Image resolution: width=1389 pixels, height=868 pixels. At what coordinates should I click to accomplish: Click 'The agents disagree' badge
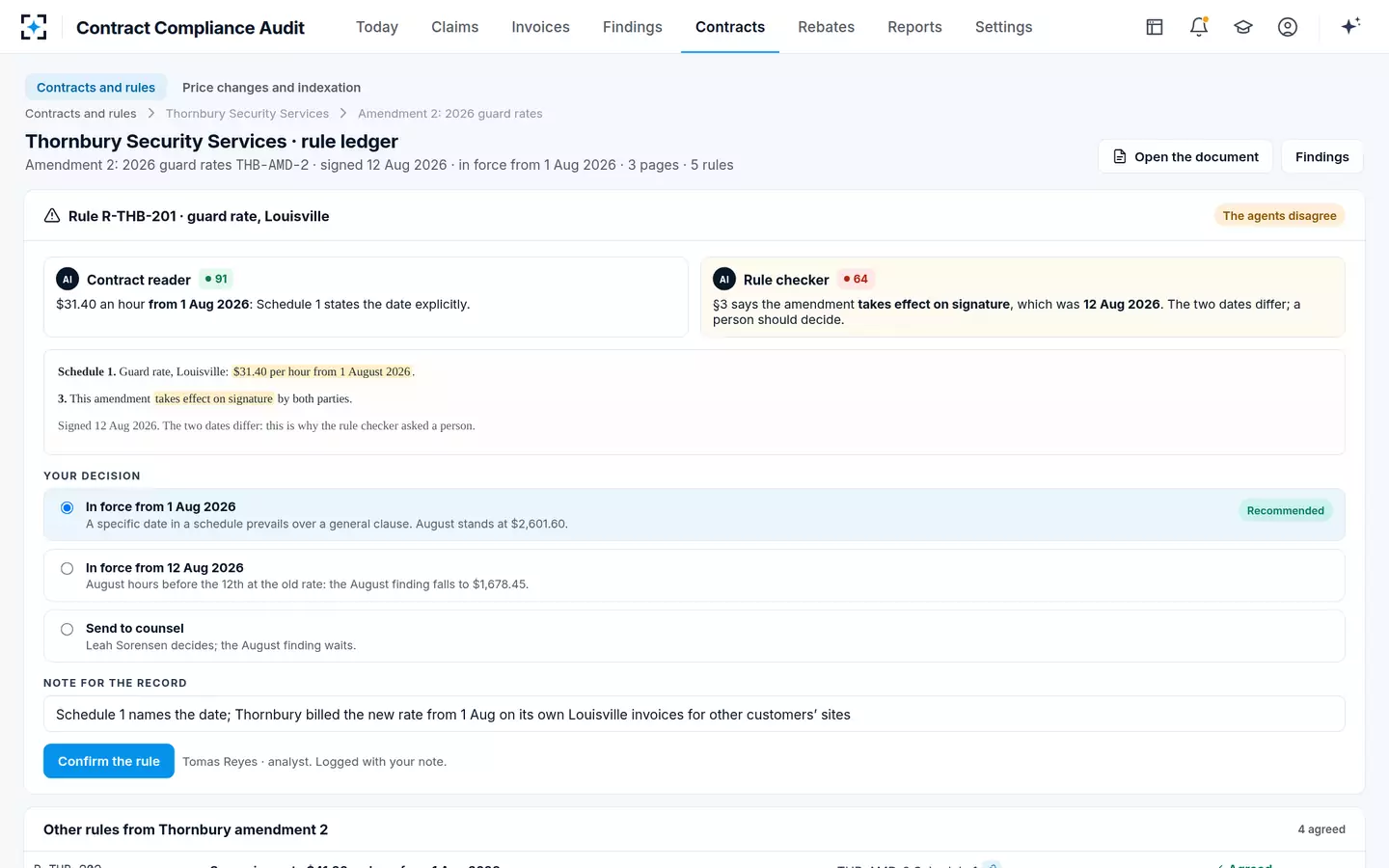tap(1280, 216)
